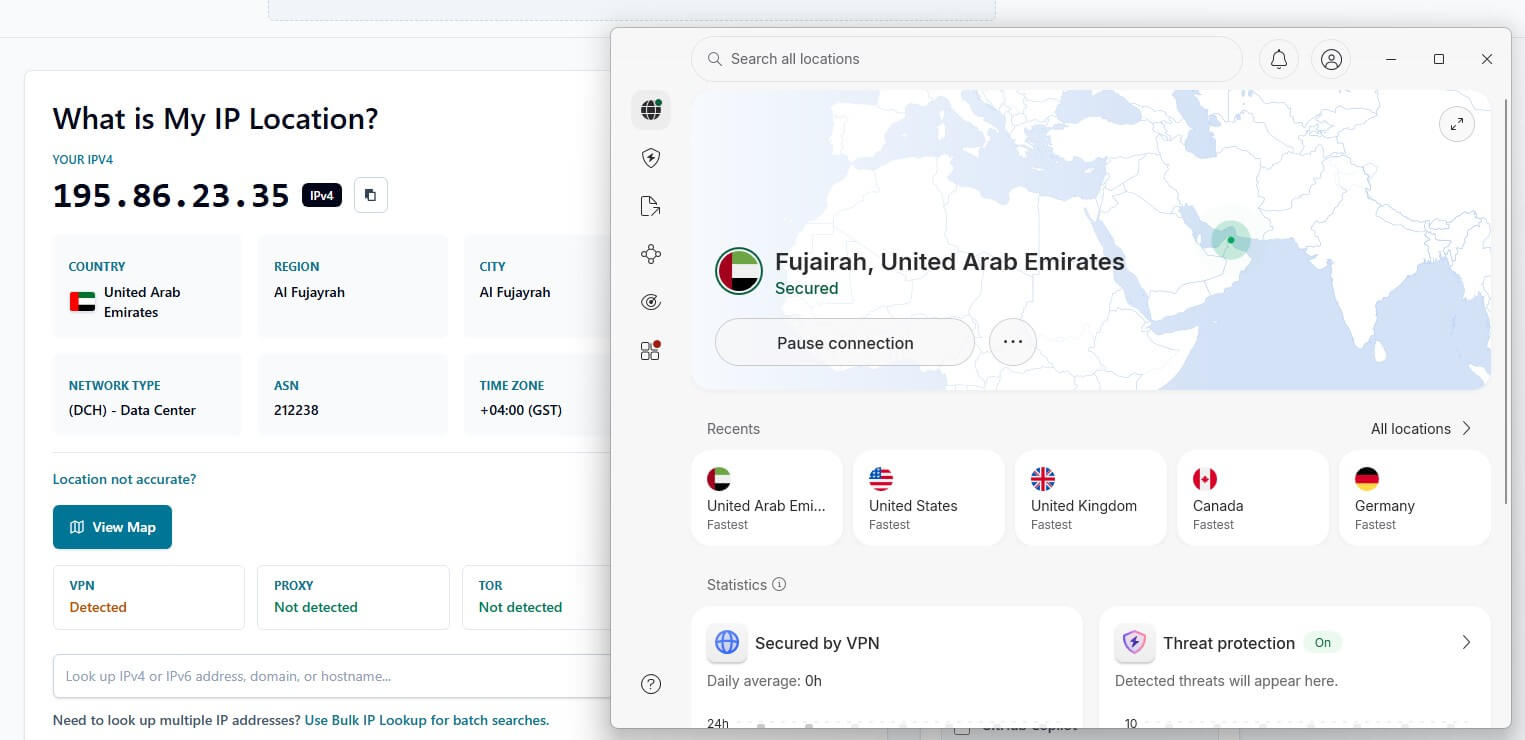The image size is (1525, 740).
Task: Click the search magnifier icon
Action: click(715, 59)
